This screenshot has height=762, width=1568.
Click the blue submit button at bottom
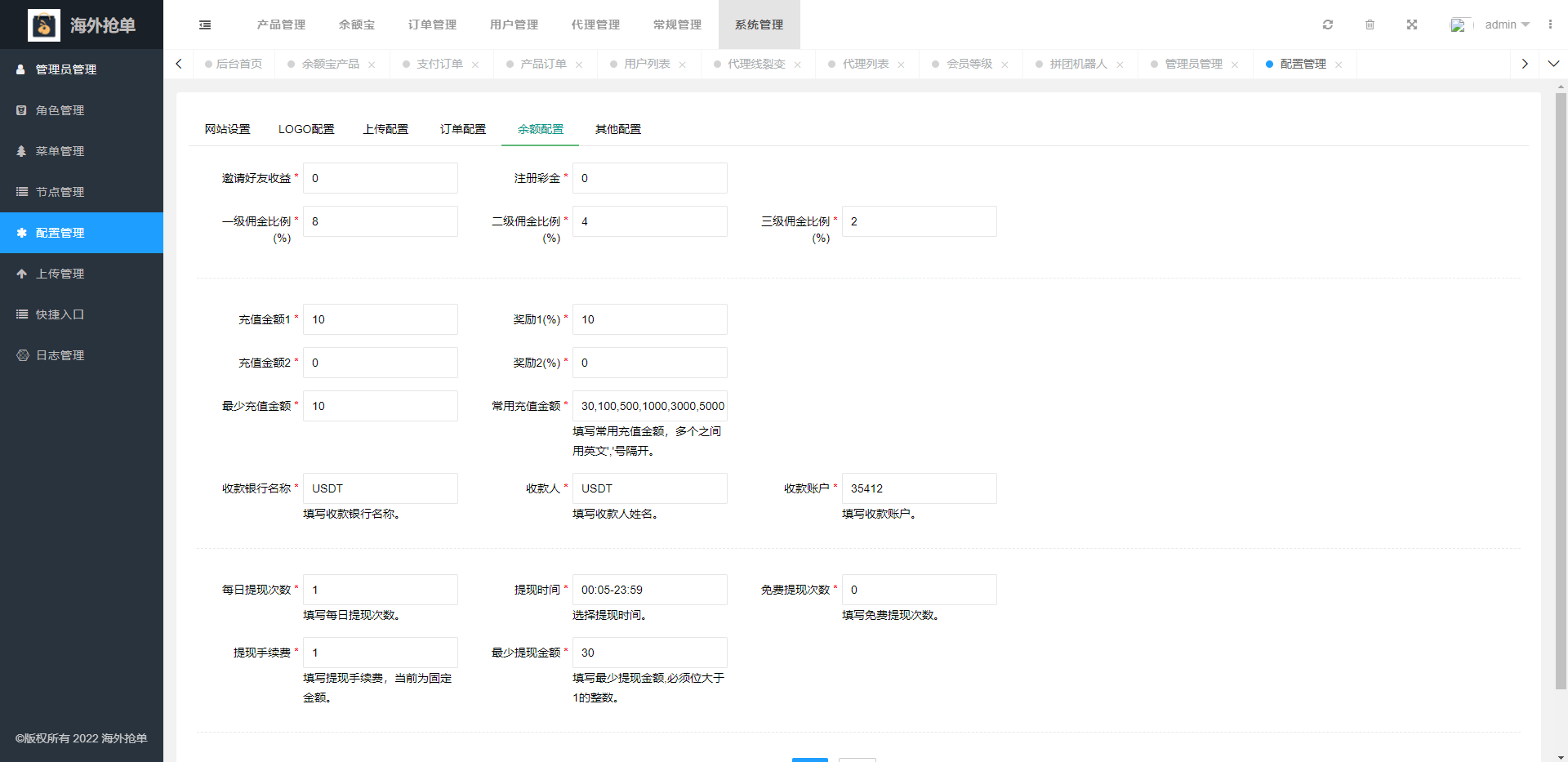(x=809, y=759)
